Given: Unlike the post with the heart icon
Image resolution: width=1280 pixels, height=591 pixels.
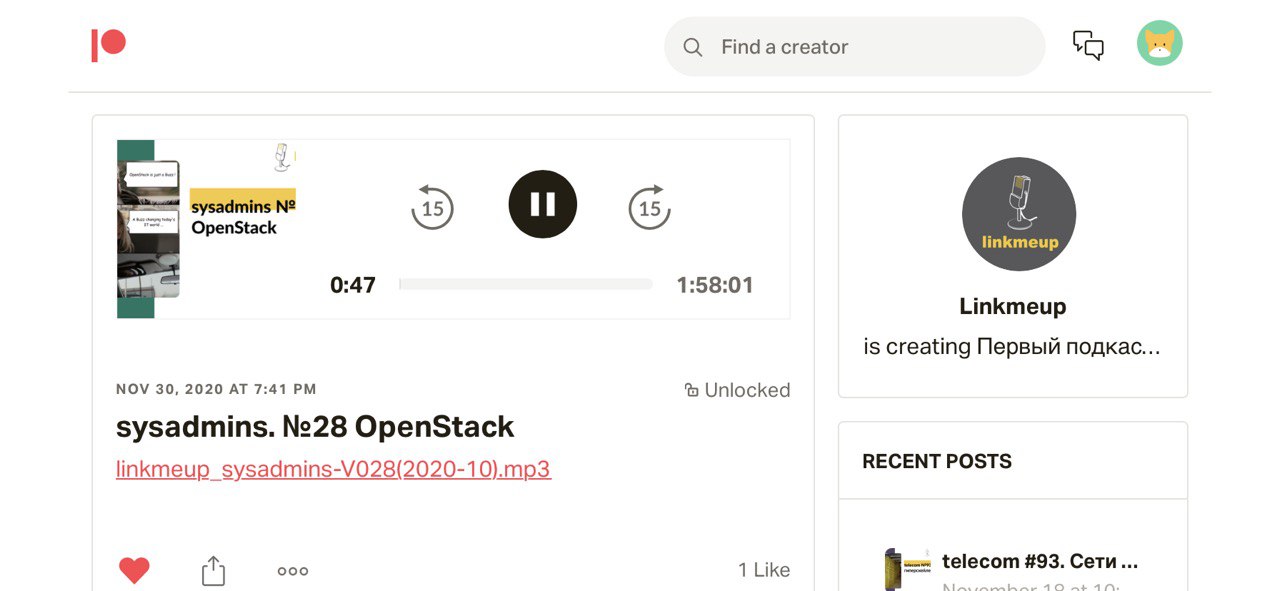Looking at the screenshot, I should 134,570.
